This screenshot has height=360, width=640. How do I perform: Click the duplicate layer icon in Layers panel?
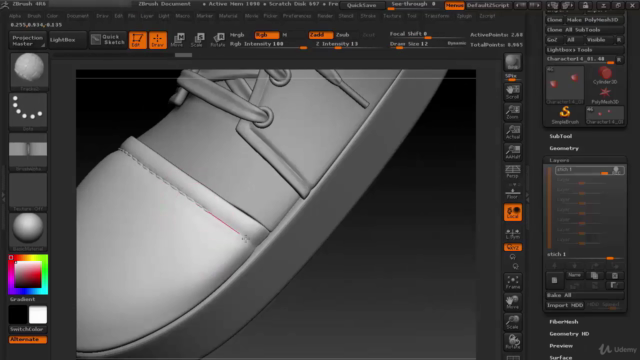click(594, 276)
